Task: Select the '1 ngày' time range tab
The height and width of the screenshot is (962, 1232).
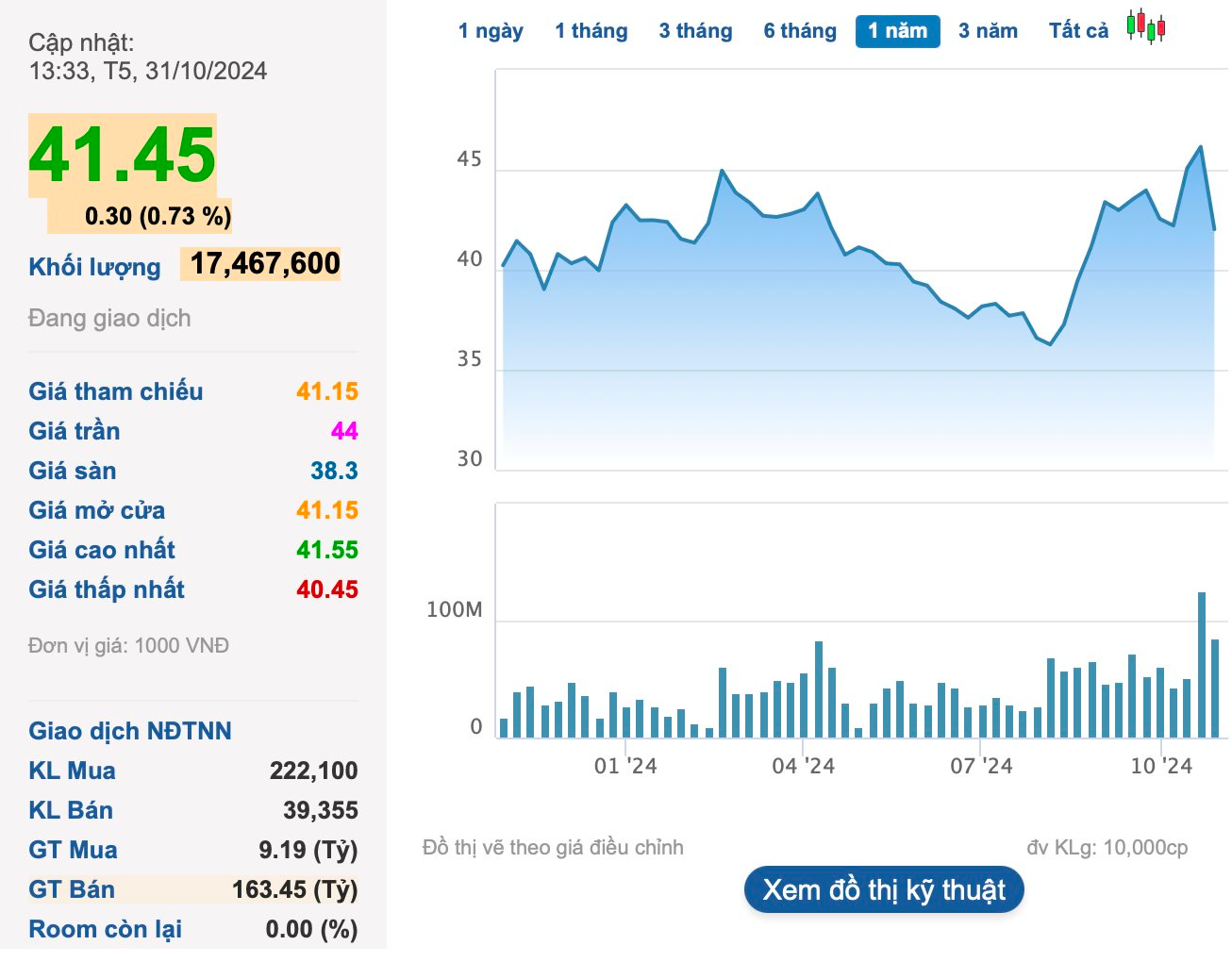Action: click(491, 31)
